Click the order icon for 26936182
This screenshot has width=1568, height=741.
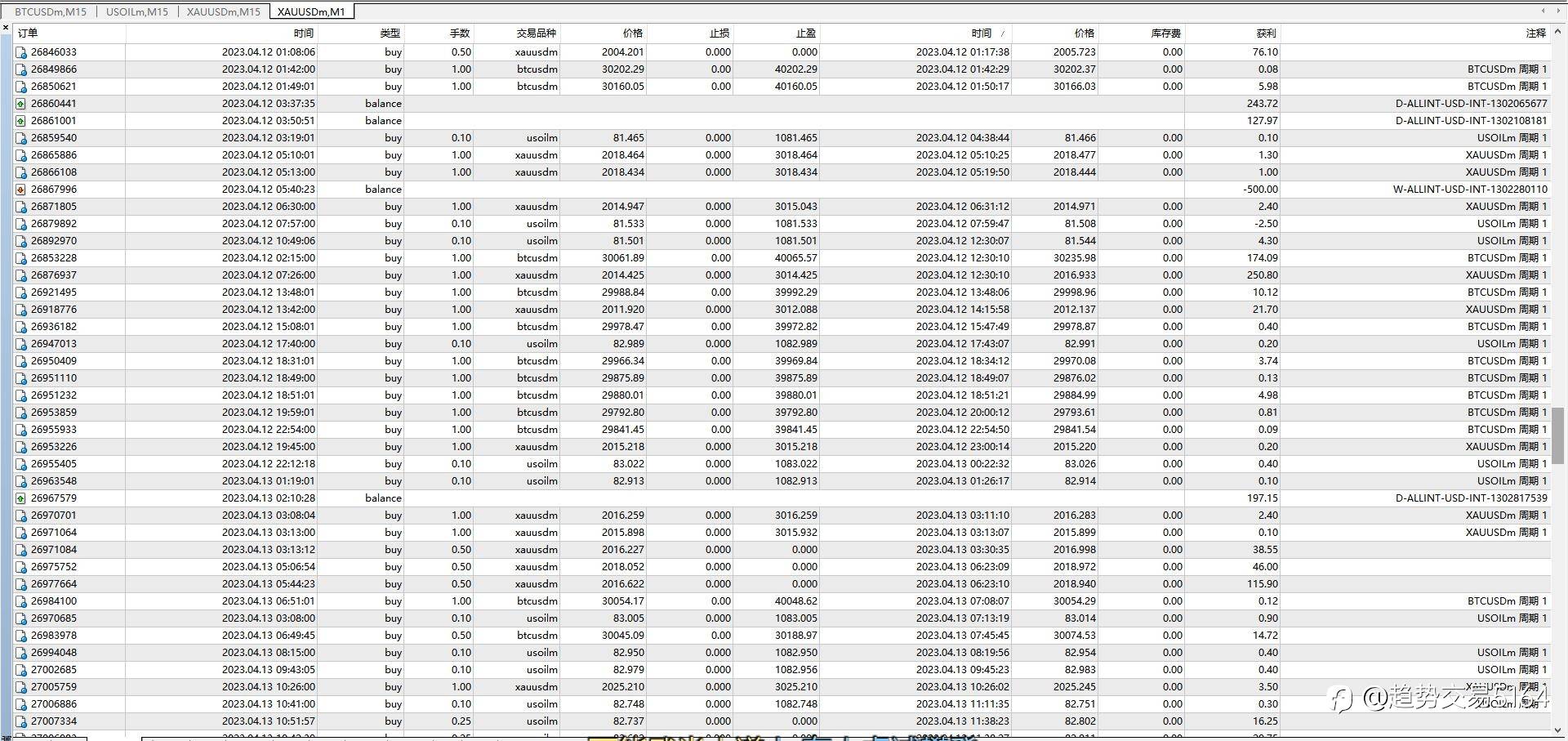point(21,327)
